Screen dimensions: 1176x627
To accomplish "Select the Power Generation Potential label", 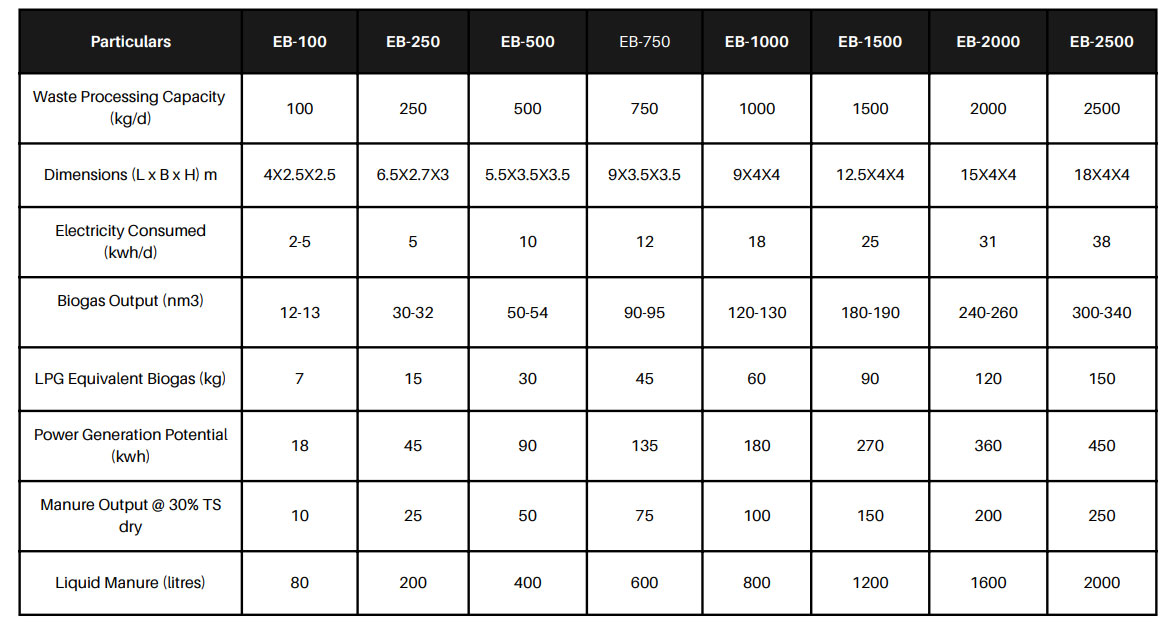I will point(130,446).
